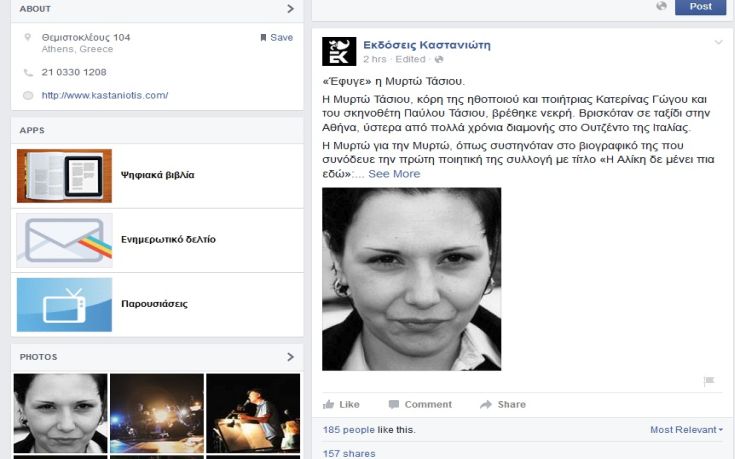Click the Share arrow icon
Viewport: 735px width, 459px height.
point(486,404)
